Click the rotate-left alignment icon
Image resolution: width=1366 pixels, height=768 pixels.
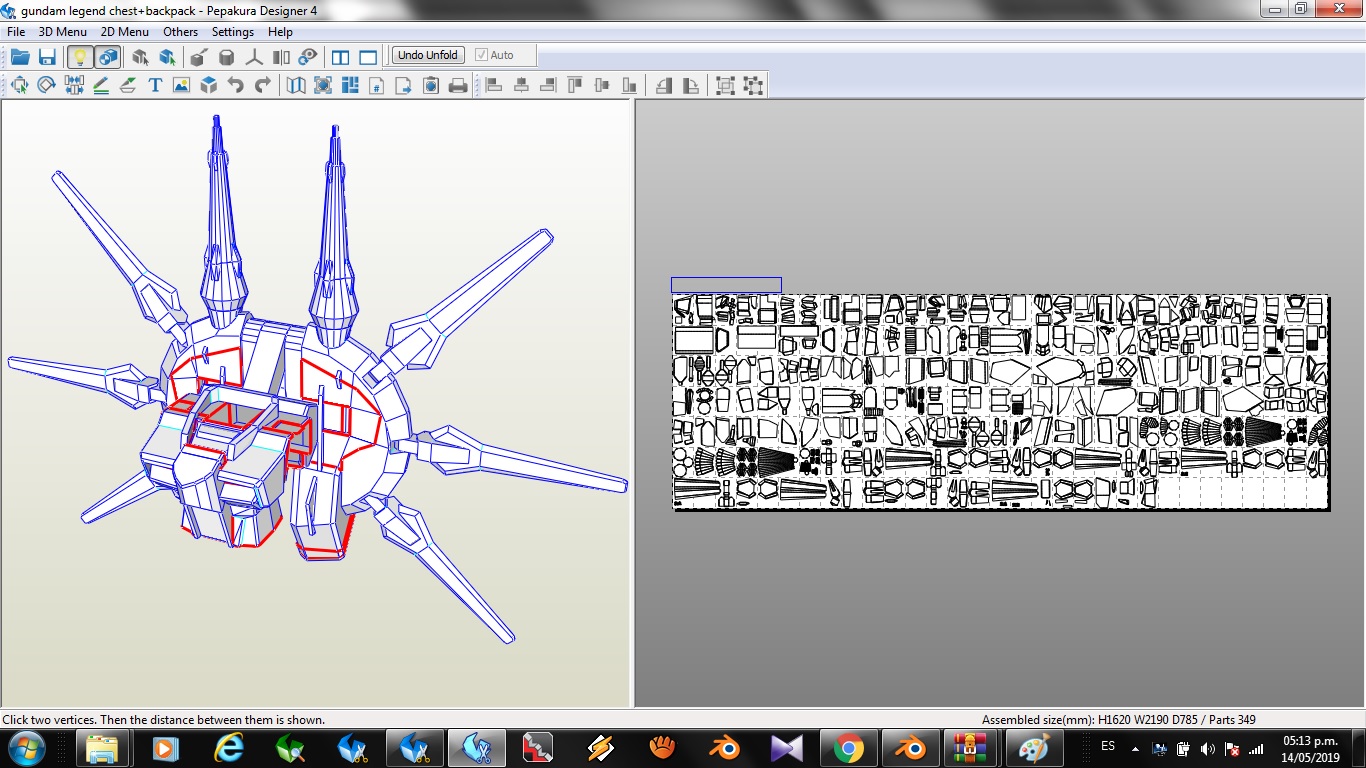coord(664,85)
